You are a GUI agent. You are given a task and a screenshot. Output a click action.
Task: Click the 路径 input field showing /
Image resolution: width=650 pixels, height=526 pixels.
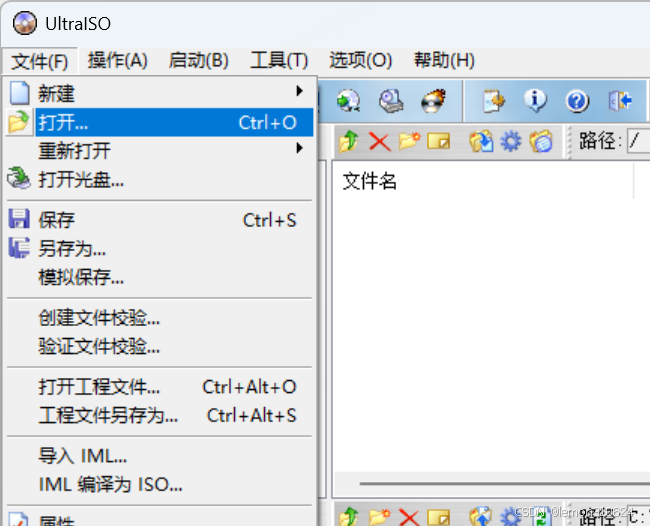[x=638, y=141]
